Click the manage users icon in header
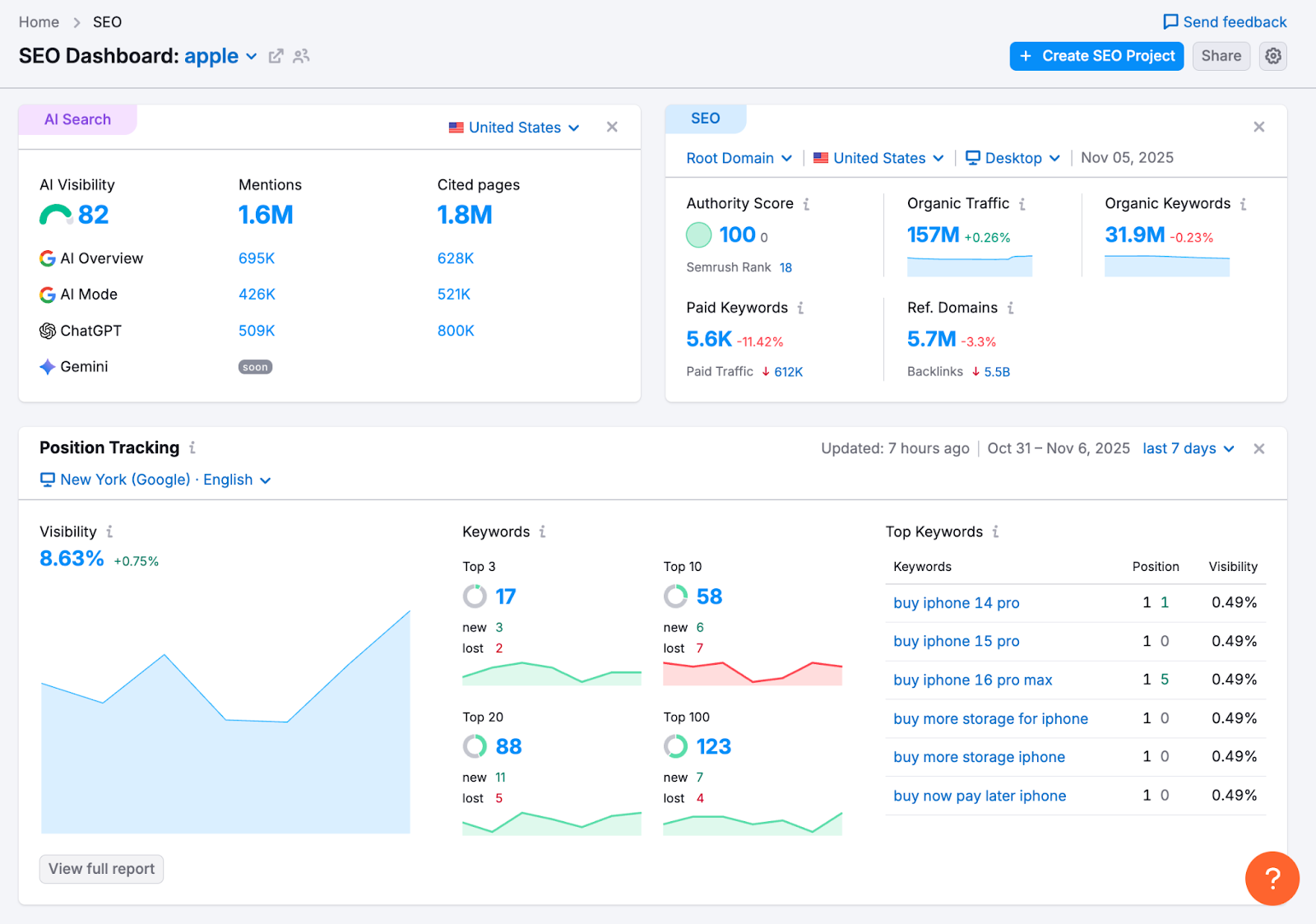This screenshot has height=924, width=1316. (301, 56)
